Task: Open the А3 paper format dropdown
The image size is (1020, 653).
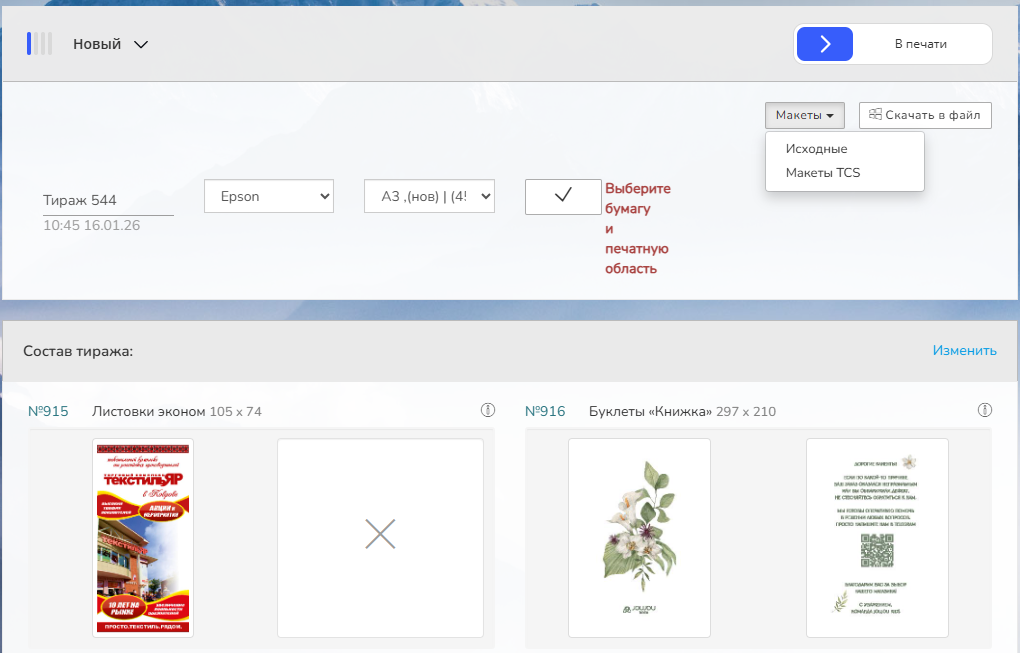Action: click(x=429, y=196)
